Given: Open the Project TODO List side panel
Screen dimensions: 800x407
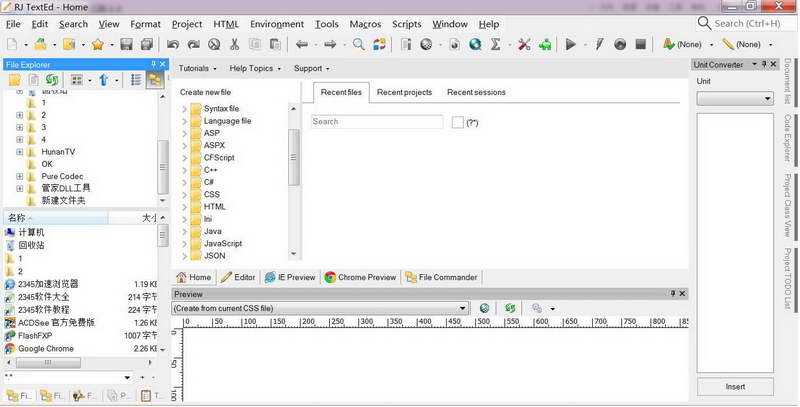Looking at the screenshot, I should coord(788,278).
